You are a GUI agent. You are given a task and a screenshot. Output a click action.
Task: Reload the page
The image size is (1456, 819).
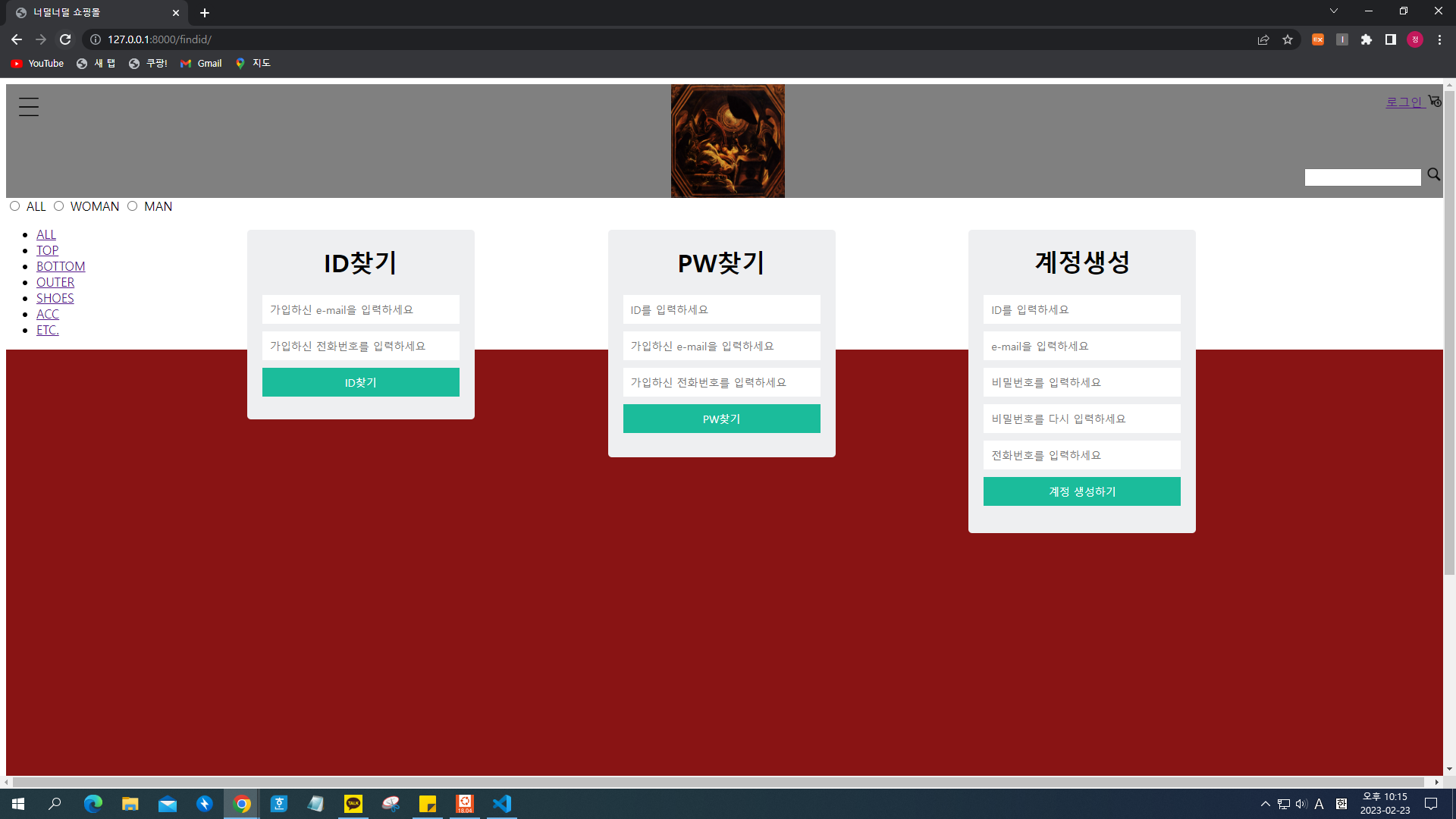(x=65, y=39)
